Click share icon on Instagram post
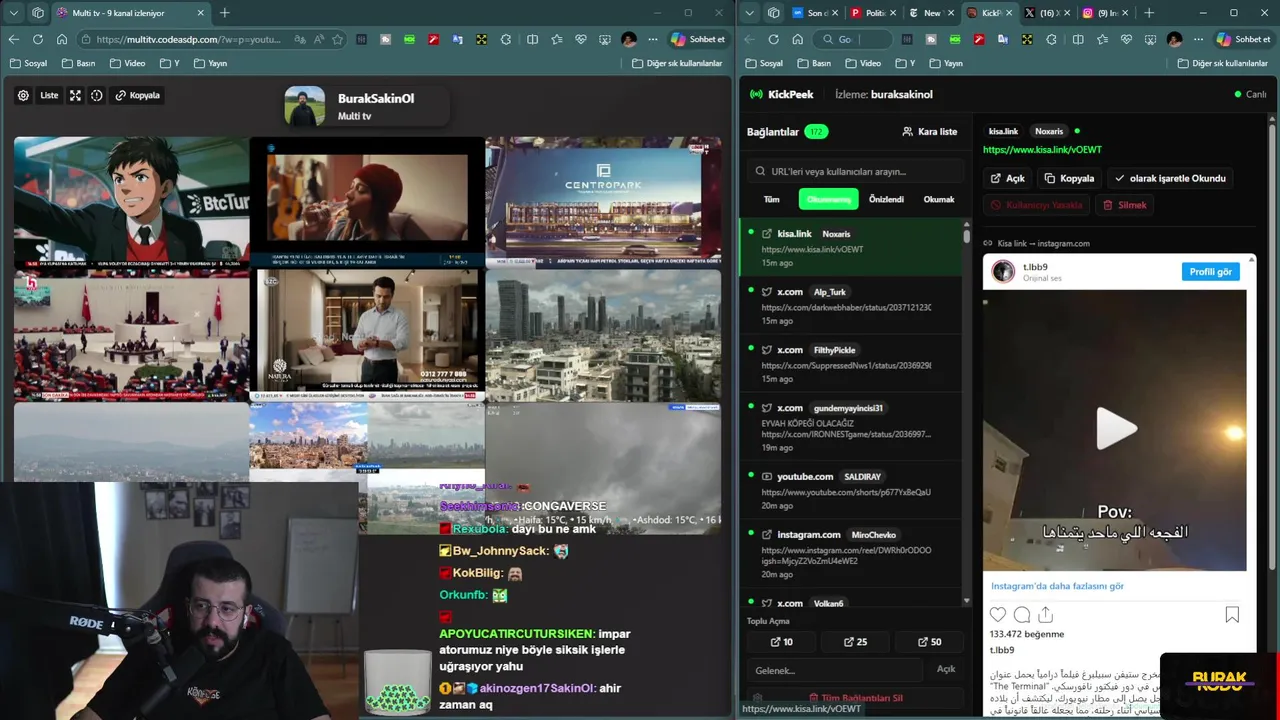 coord(1046,615)
